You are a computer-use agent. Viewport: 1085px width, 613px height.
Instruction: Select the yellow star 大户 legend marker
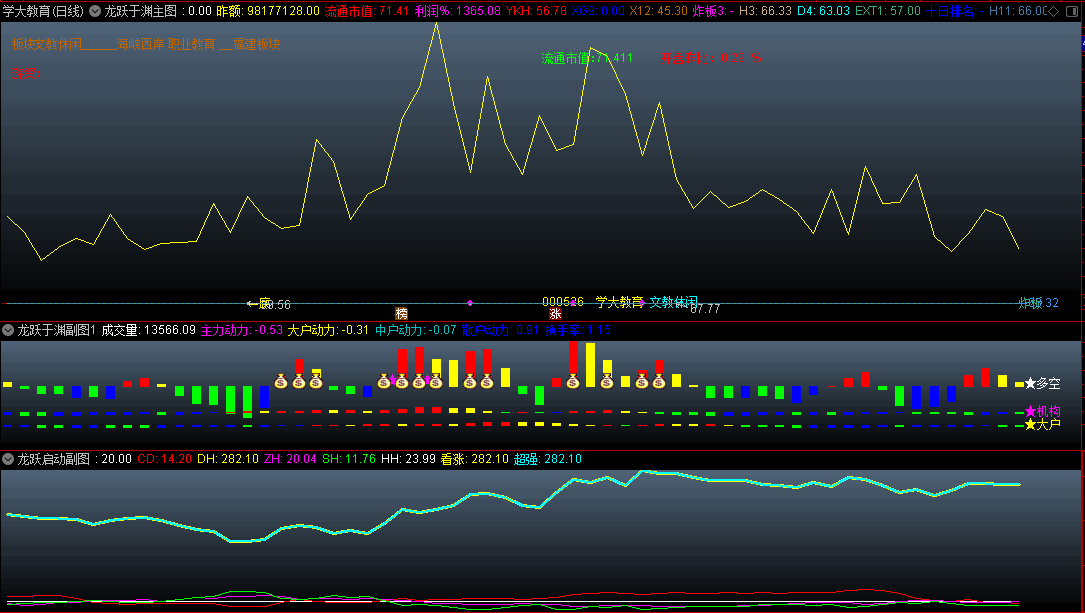tap(1030, 425)
